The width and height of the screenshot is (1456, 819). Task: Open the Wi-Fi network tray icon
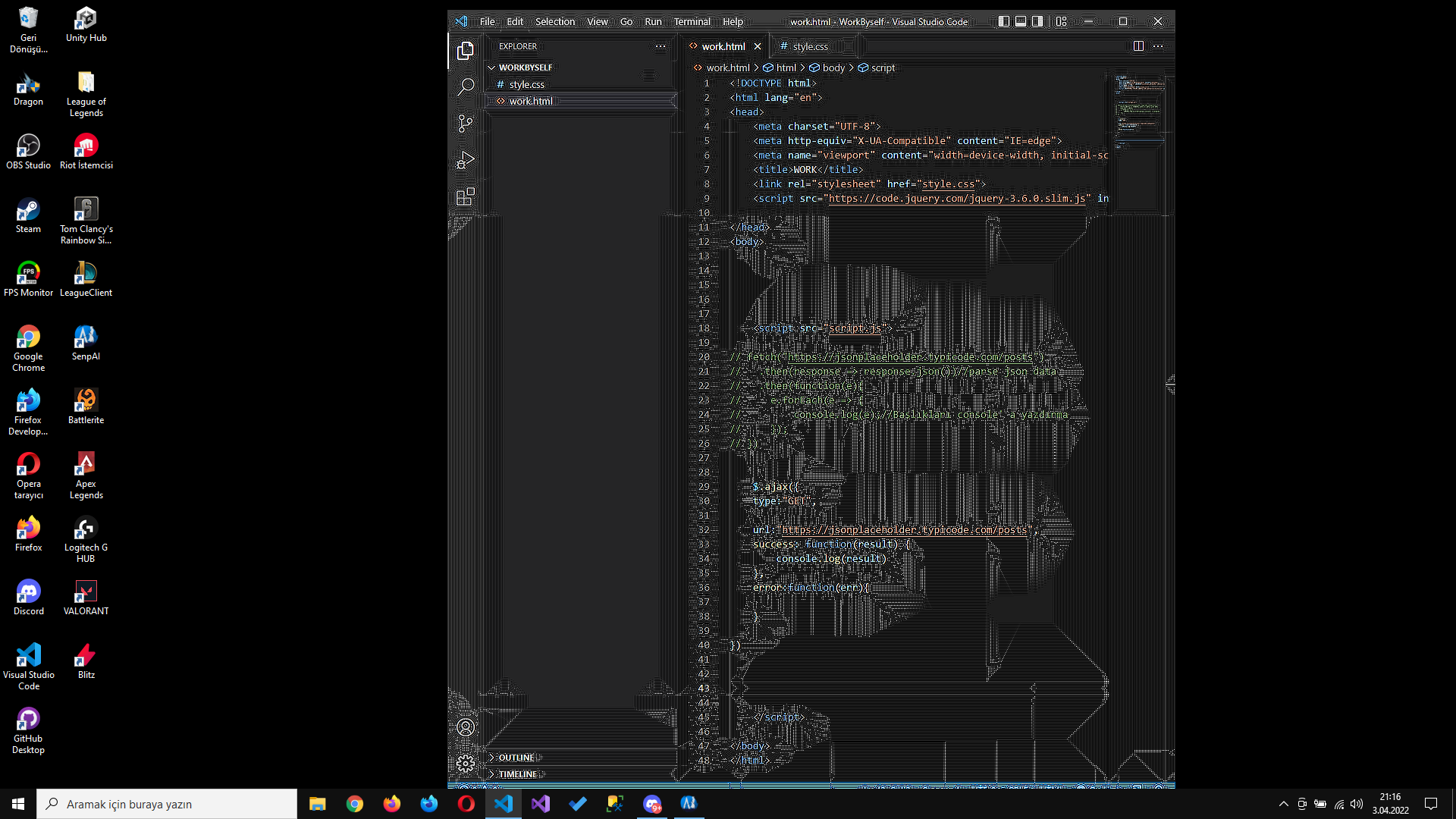[1339, 804]
